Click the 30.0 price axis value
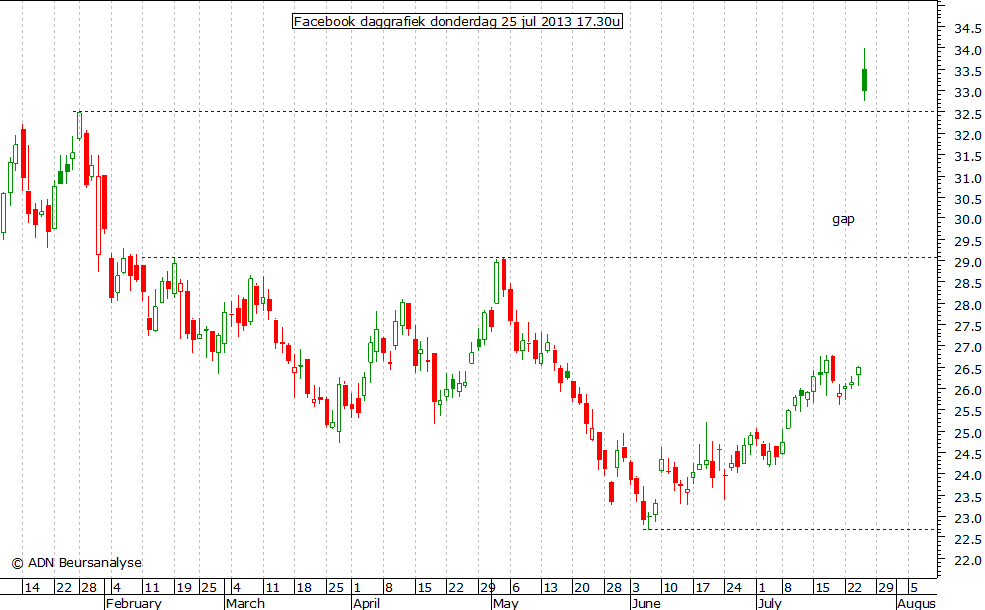 point(968,220)
